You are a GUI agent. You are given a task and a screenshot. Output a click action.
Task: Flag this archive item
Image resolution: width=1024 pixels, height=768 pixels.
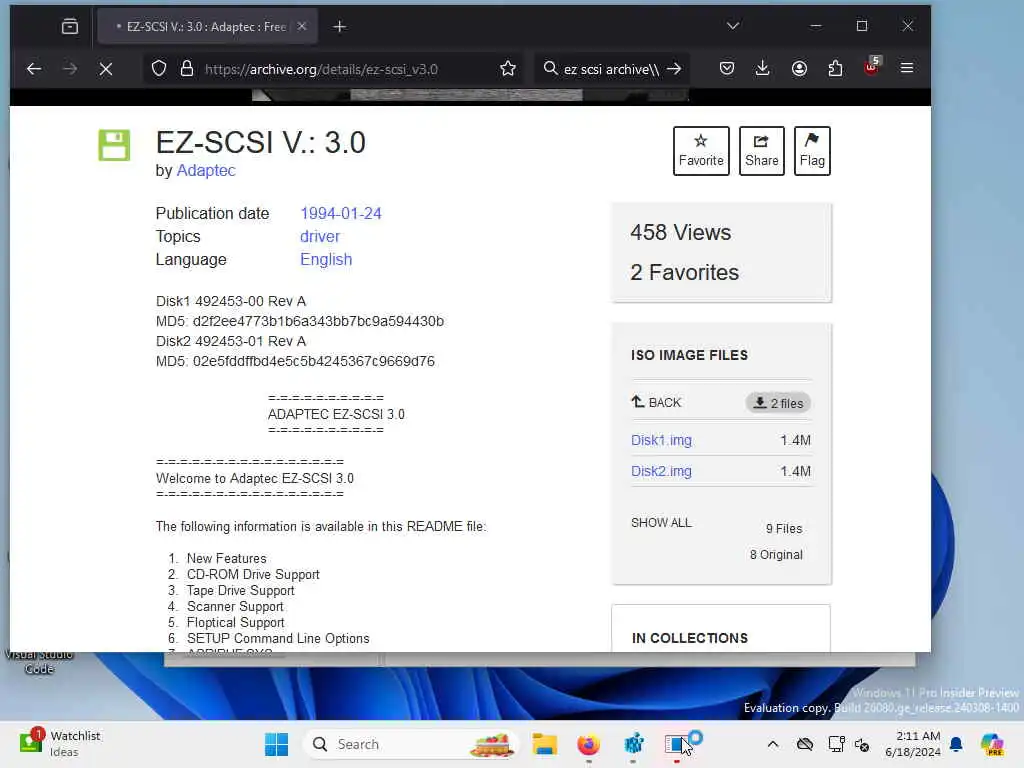812,151
